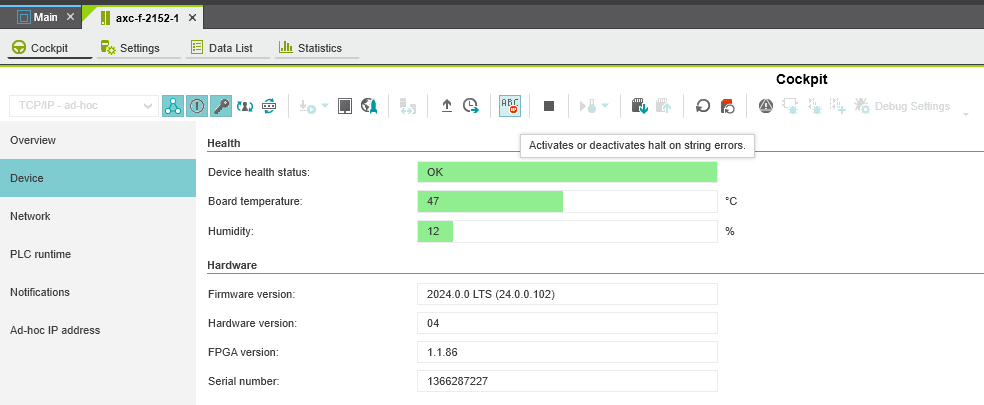The height and width of the screenshot is (405, 984).
Task: Click the greyed SD card up arrow icon
Action: click(663, 106)
